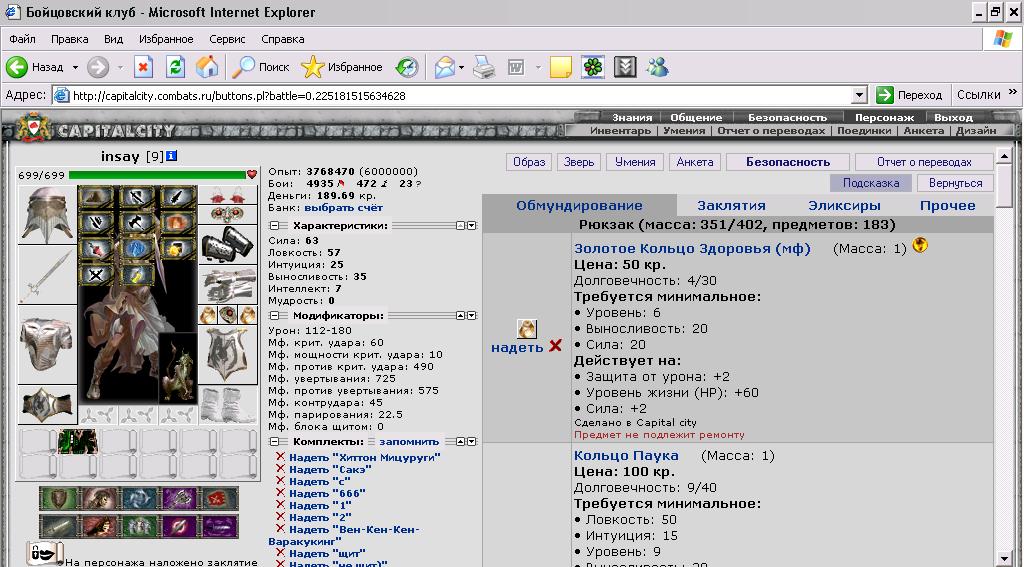The image size is (1024, 567).
Task: Select the equipped belt slot
Action: click(x=47, y=404)
